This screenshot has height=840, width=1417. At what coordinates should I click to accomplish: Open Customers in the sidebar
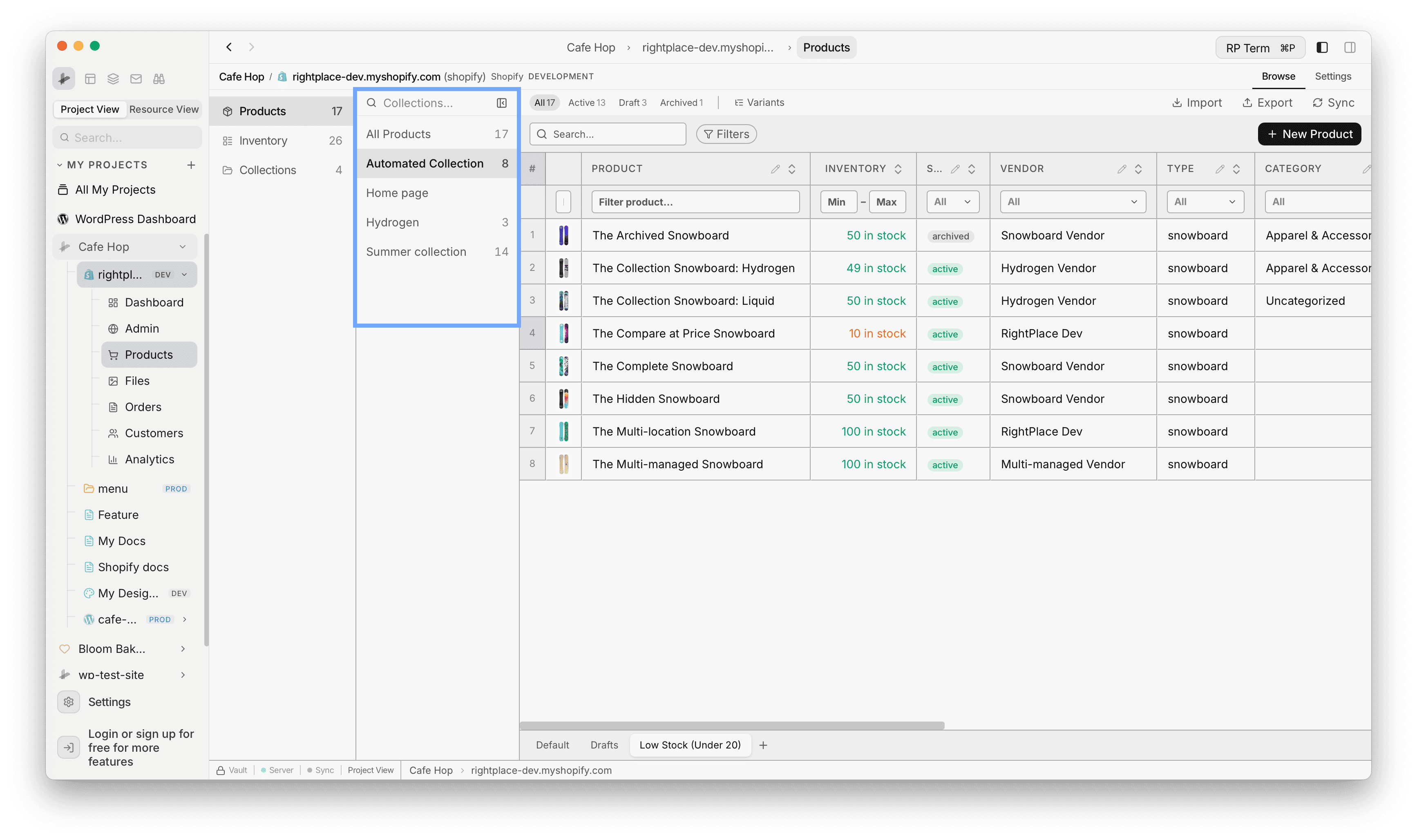(x=153, y=433)
